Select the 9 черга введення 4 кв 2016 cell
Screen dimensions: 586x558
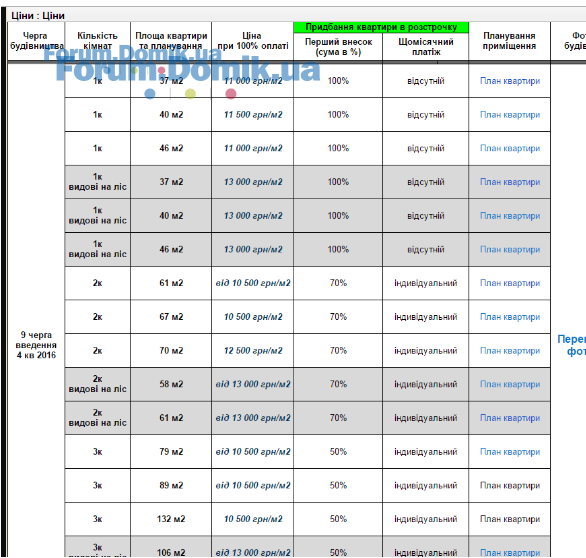point(36,345)
